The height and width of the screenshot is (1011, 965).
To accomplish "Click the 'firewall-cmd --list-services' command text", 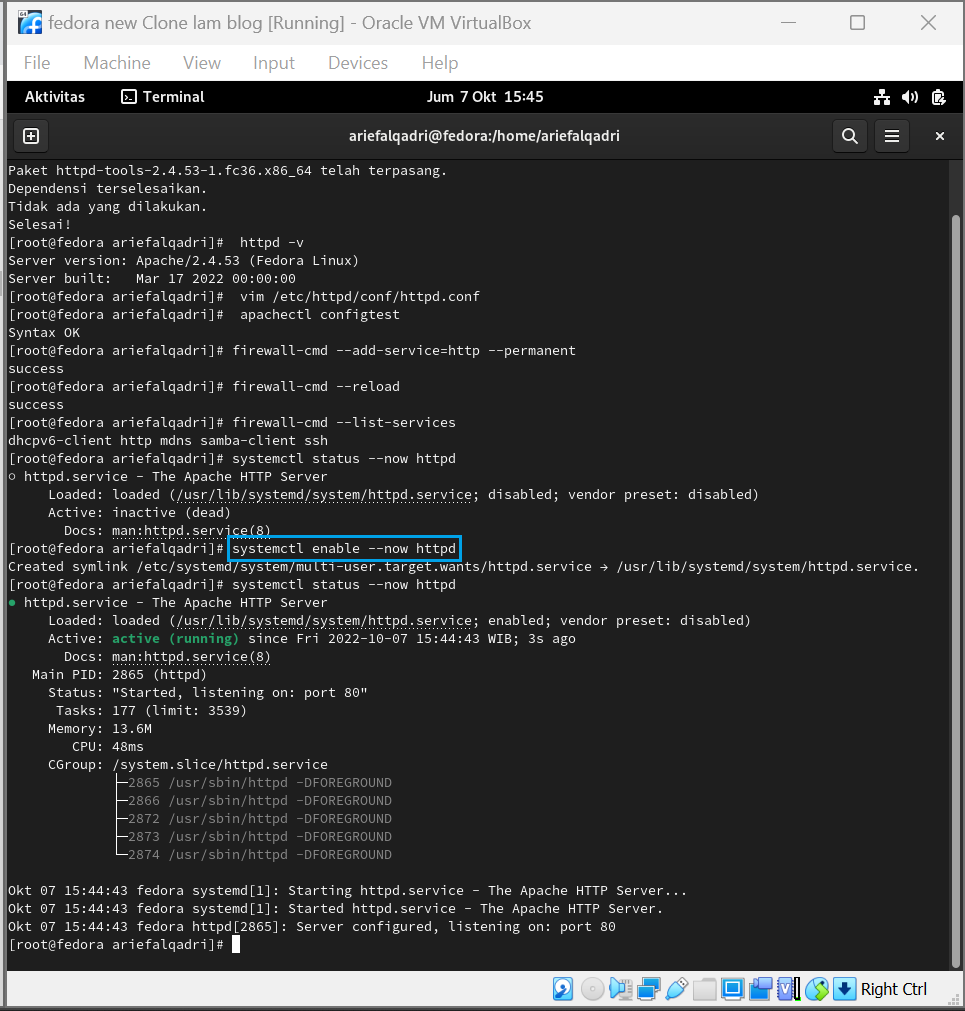I will (344, 423).
